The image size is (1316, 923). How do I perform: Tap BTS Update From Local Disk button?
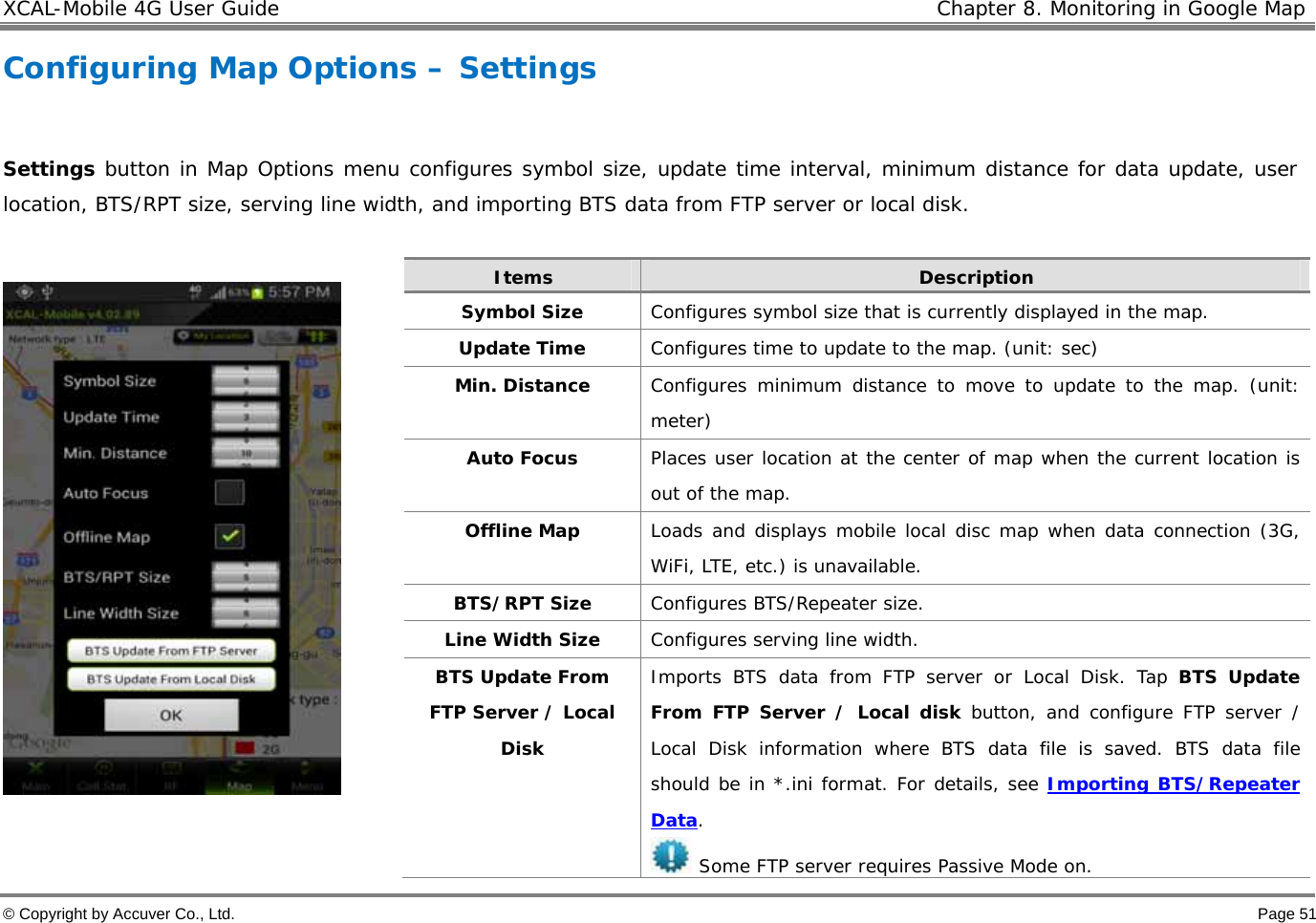point(171,678)
